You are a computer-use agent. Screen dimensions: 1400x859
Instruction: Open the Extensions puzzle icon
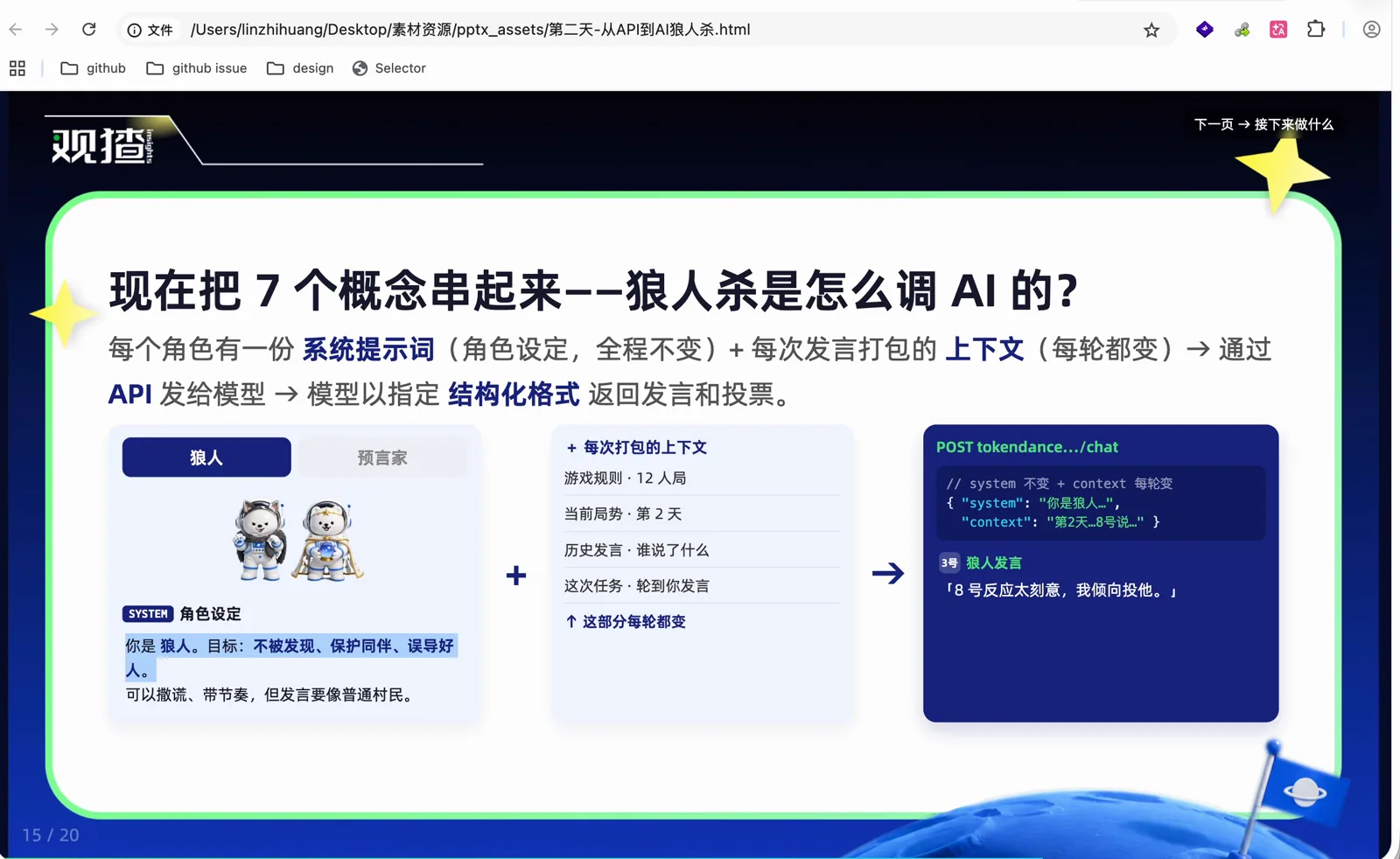click(1316, 30)
